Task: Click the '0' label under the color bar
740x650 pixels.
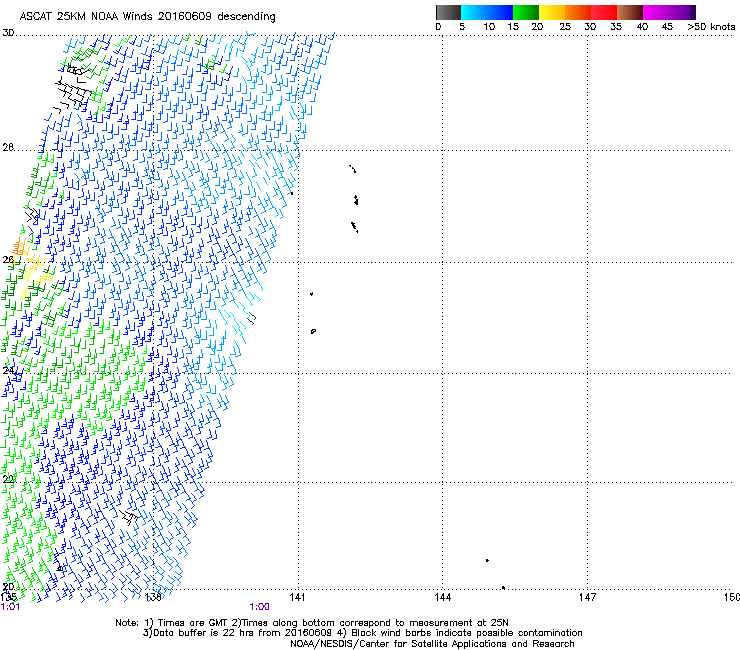Action: [438, 27]
